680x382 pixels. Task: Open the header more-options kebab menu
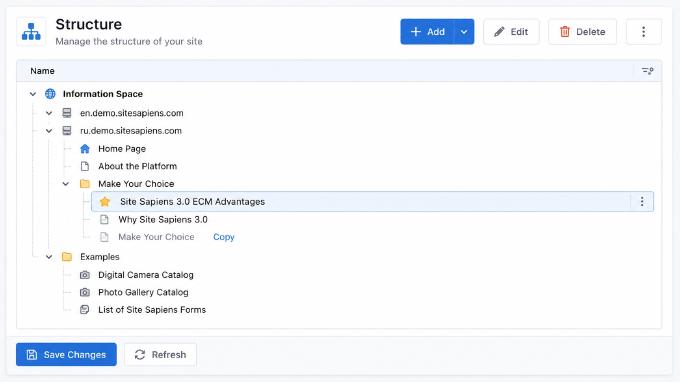644,32
